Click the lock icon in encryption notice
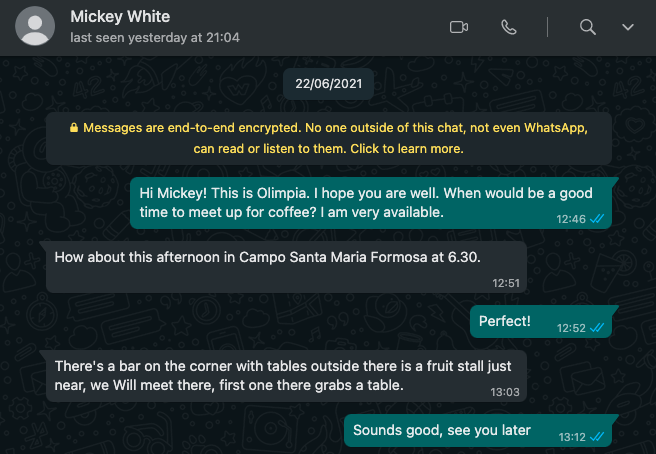This screenshot has height=454, width=656. click(74, 128)
